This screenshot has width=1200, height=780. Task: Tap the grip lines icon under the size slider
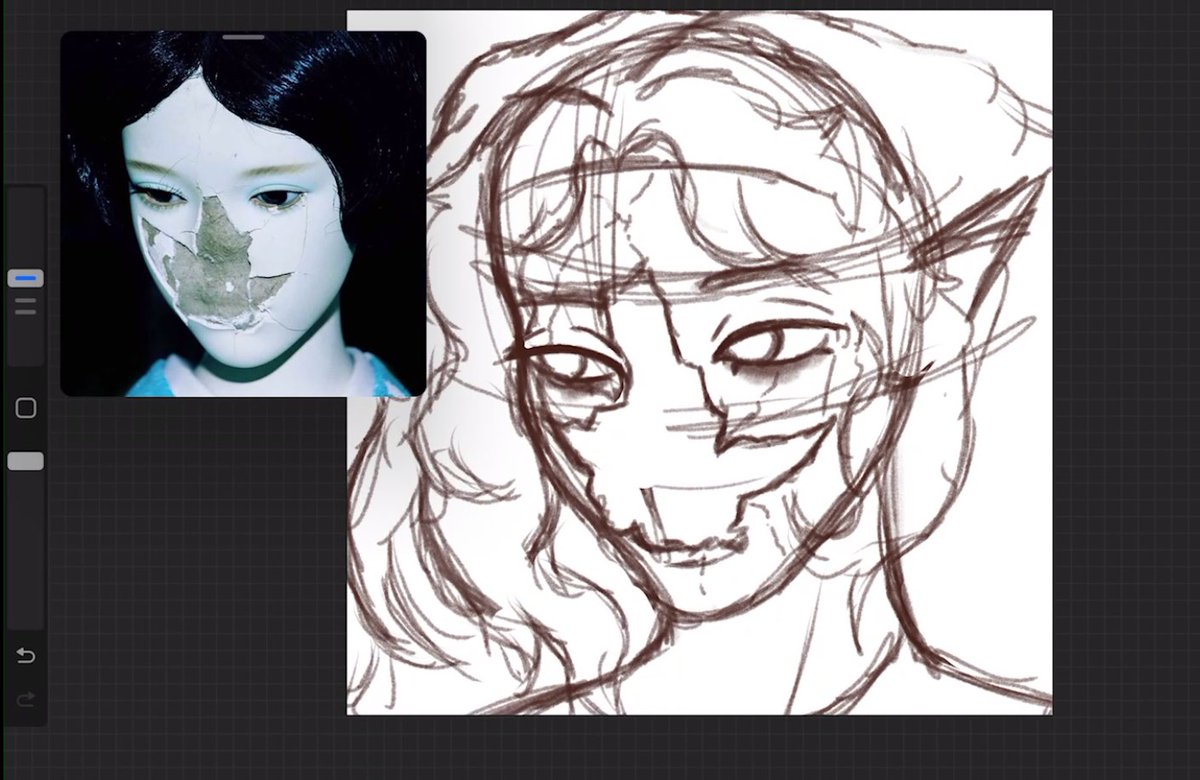(x=25, y=305)
